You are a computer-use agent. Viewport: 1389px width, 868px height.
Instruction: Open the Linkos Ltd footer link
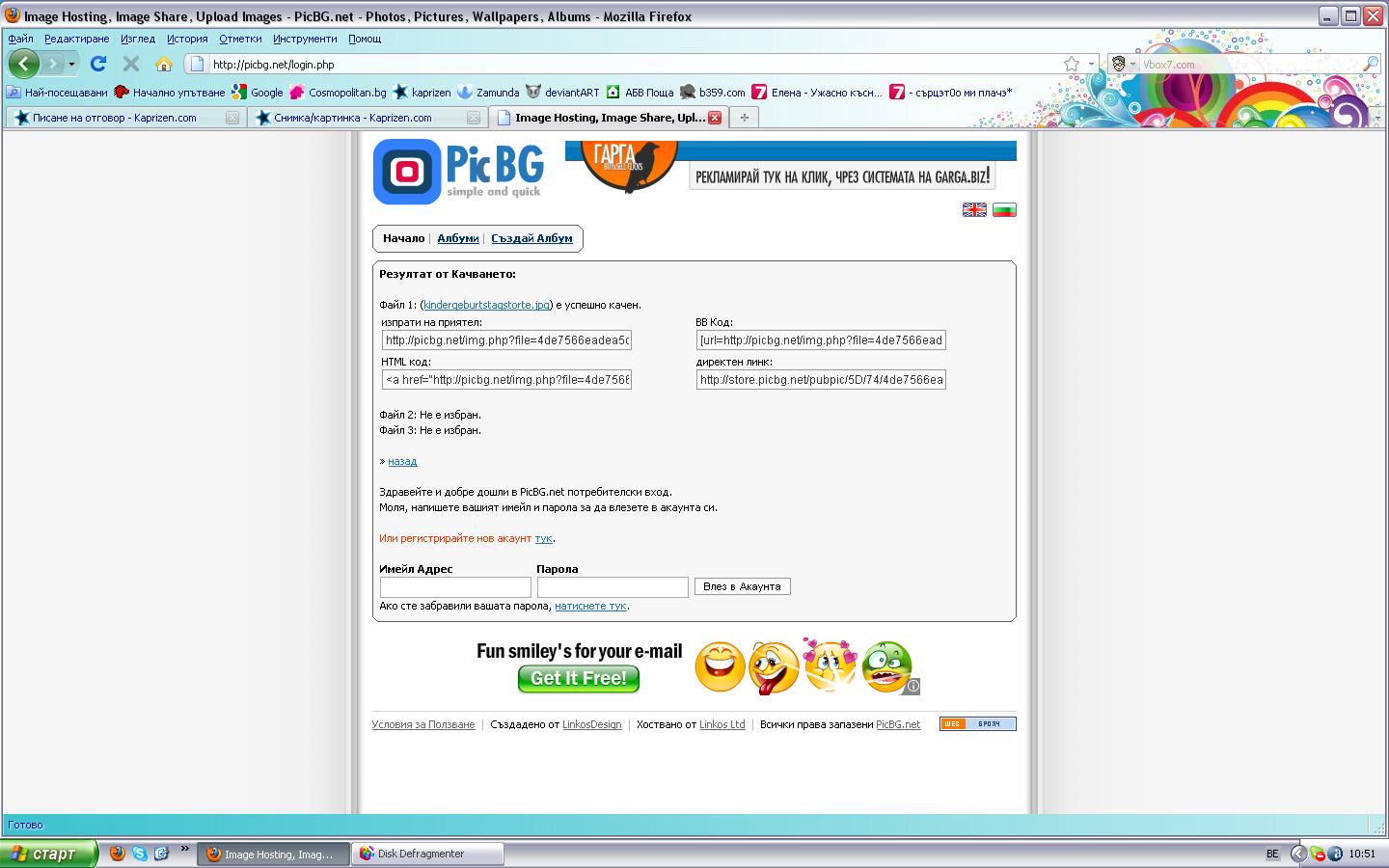coord(722,724)
